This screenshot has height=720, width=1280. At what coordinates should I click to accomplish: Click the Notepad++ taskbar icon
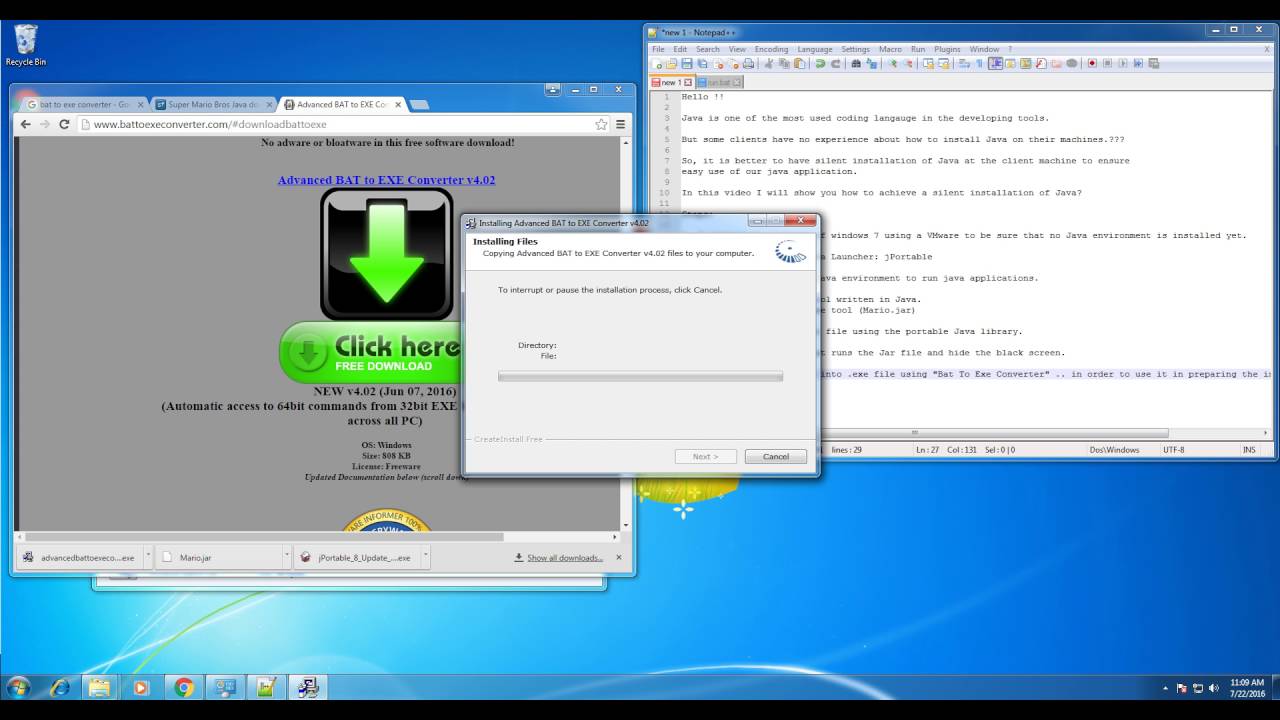[266, 687]
